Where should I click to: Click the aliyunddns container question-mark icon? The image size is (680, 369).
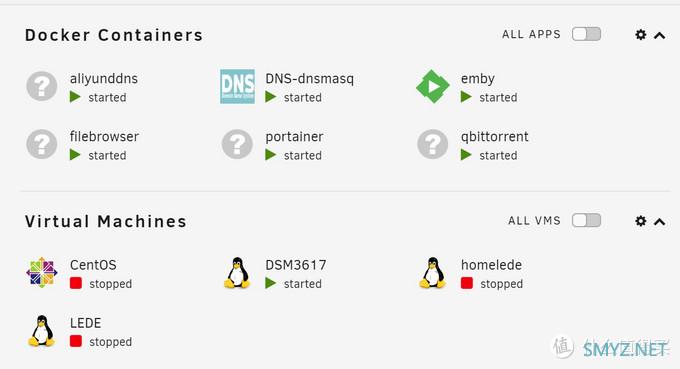point(42,86)
